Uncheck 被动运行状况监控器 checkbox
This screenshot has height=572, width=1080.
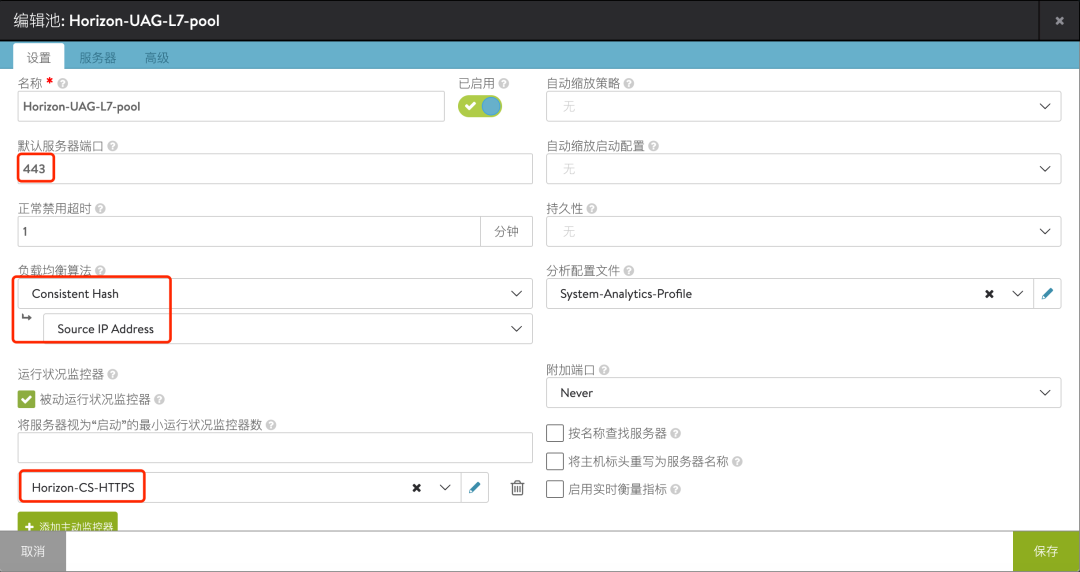point(26,399)
